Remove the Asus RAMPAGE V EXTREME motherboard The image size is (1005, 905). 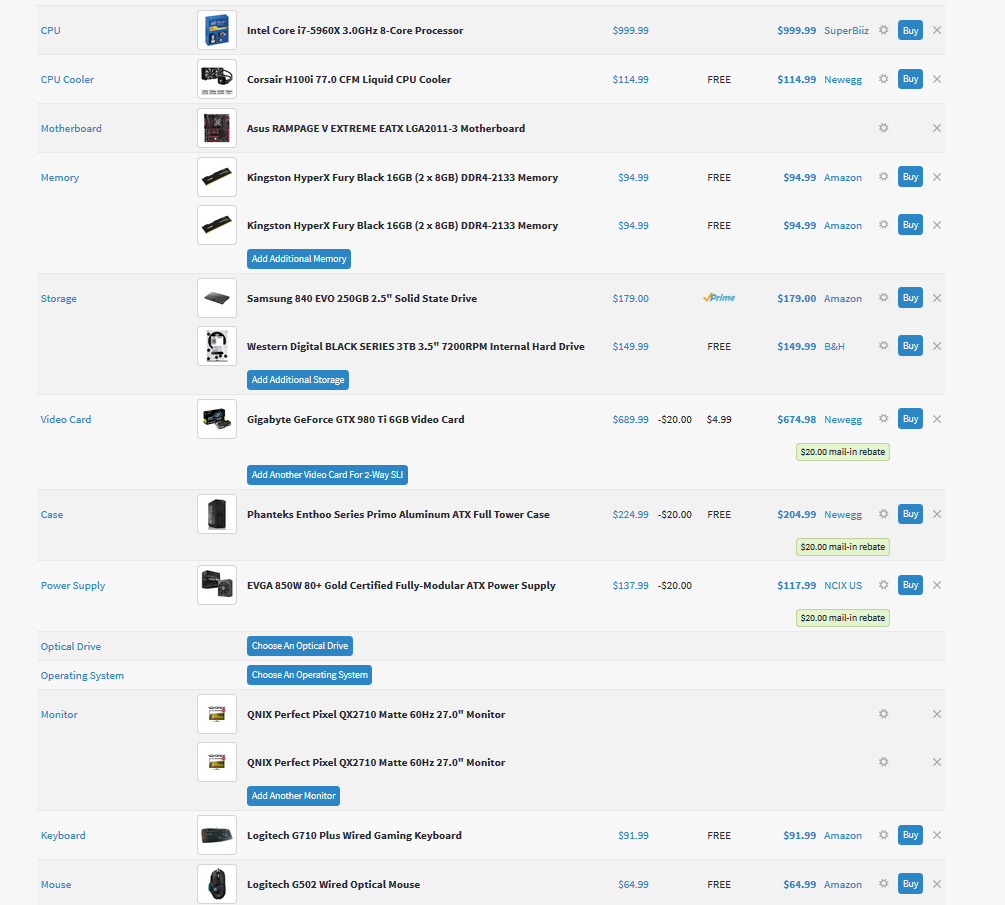936,128
